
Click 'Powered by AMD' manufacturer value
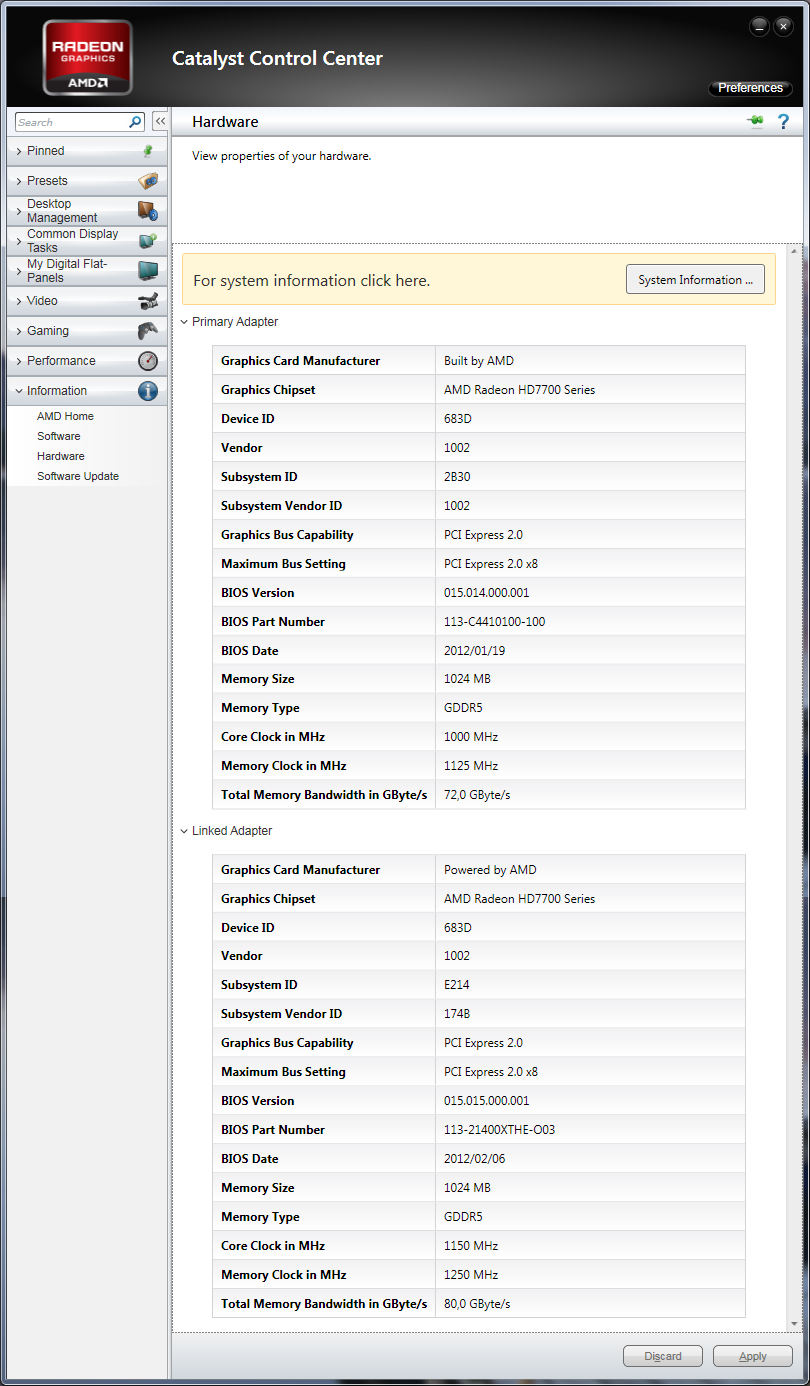[x=490, y=870]
